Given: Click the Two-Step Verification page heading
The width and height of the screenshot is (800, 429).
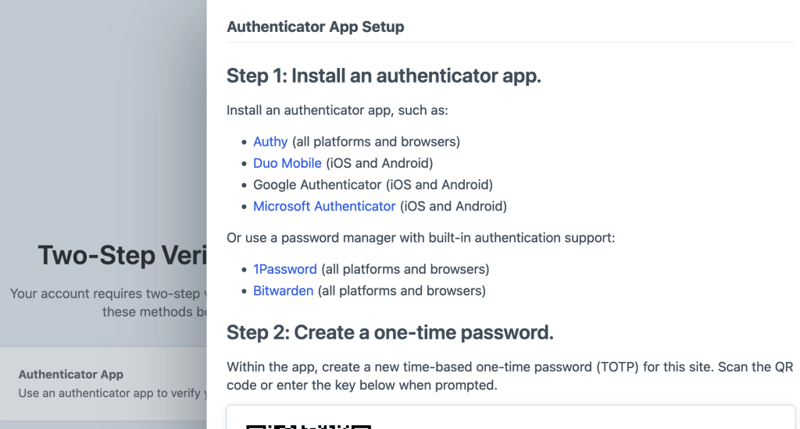Looking at the screenshot, I should (122, 256).
